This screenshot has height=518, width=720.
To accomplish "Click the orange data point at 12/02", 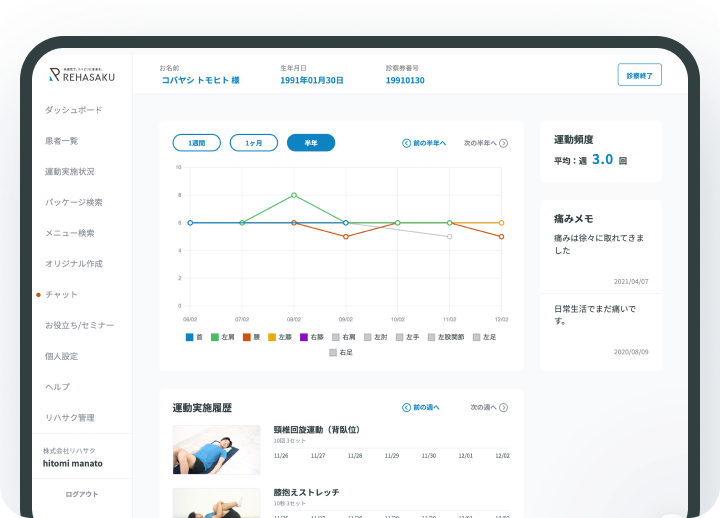I will click(x=502, y=223).
